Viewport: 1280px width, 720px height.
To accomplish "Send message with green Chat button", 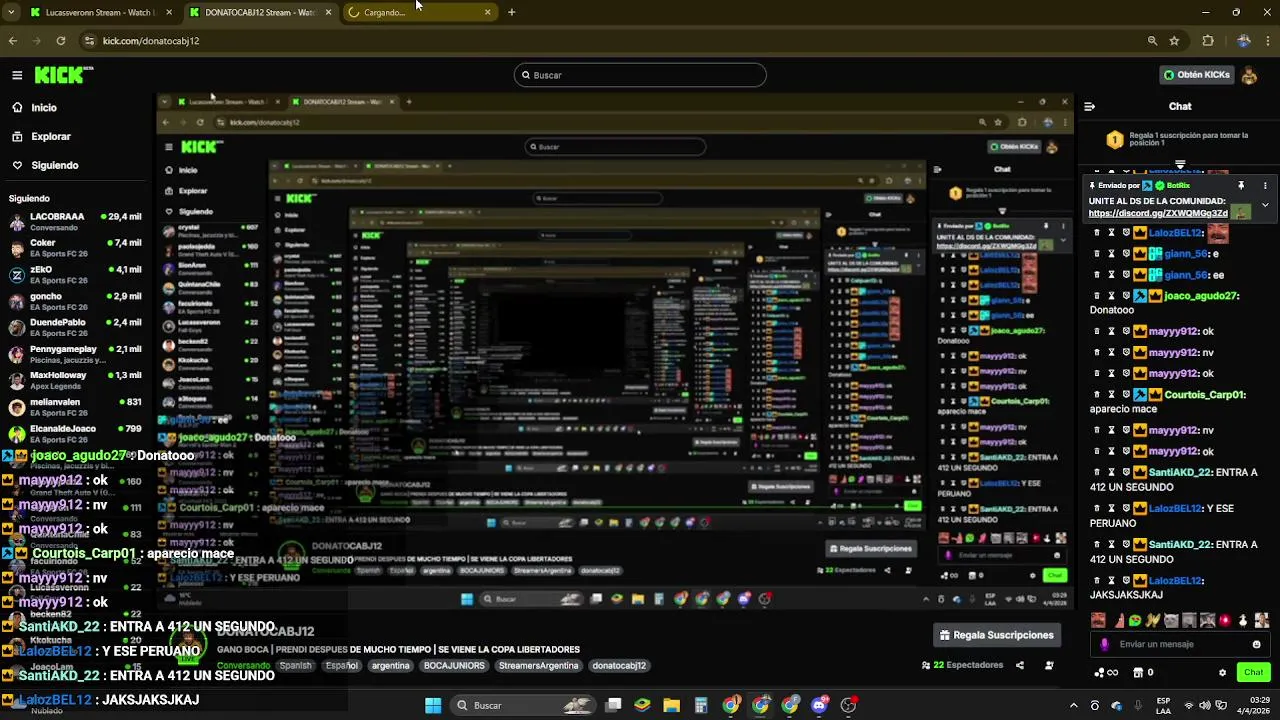I will tap(1254, 673).
